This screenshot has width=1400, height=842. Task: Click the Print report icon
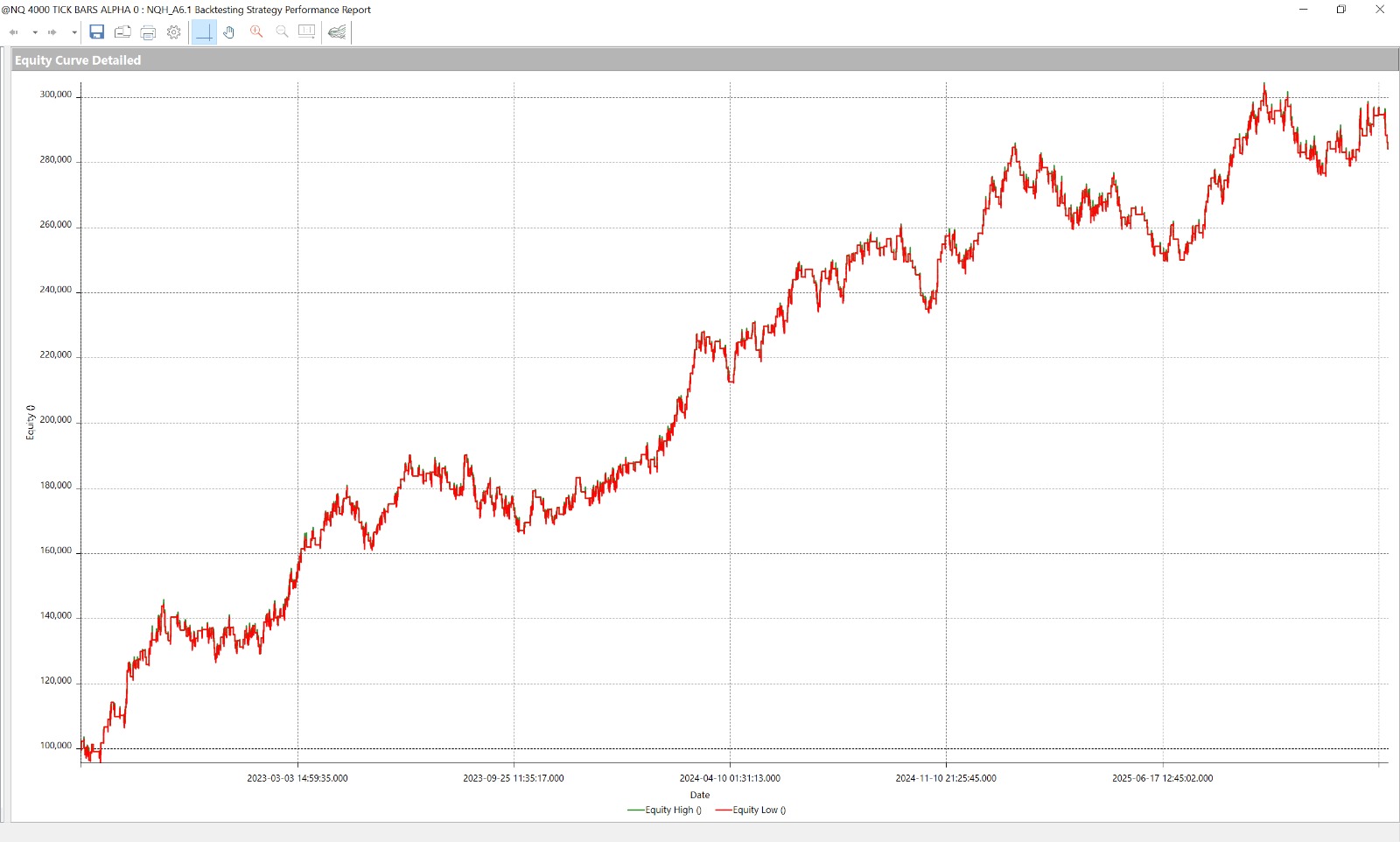coord(148,32)
